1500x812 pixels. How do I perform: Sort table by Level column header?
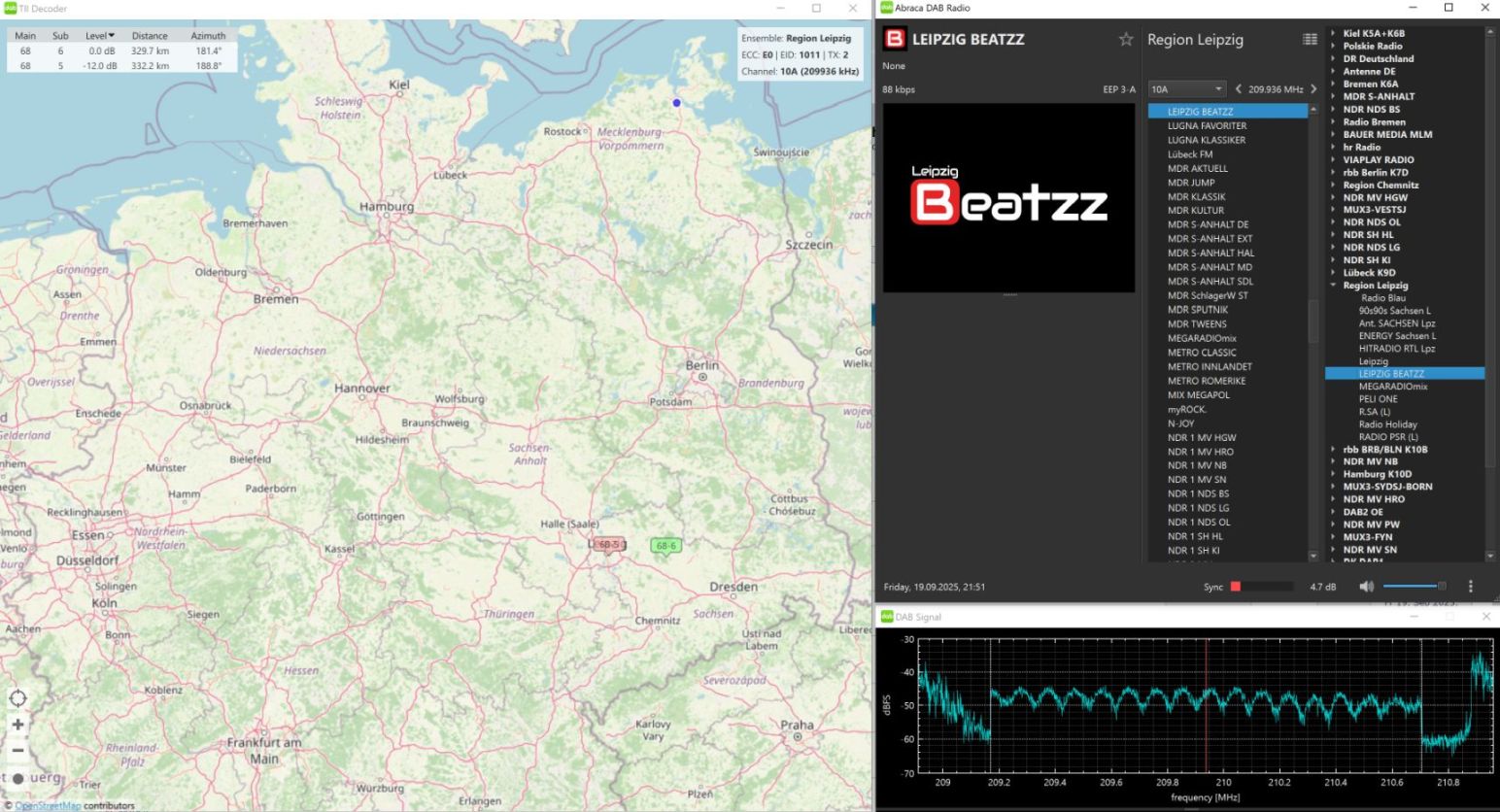100,36
